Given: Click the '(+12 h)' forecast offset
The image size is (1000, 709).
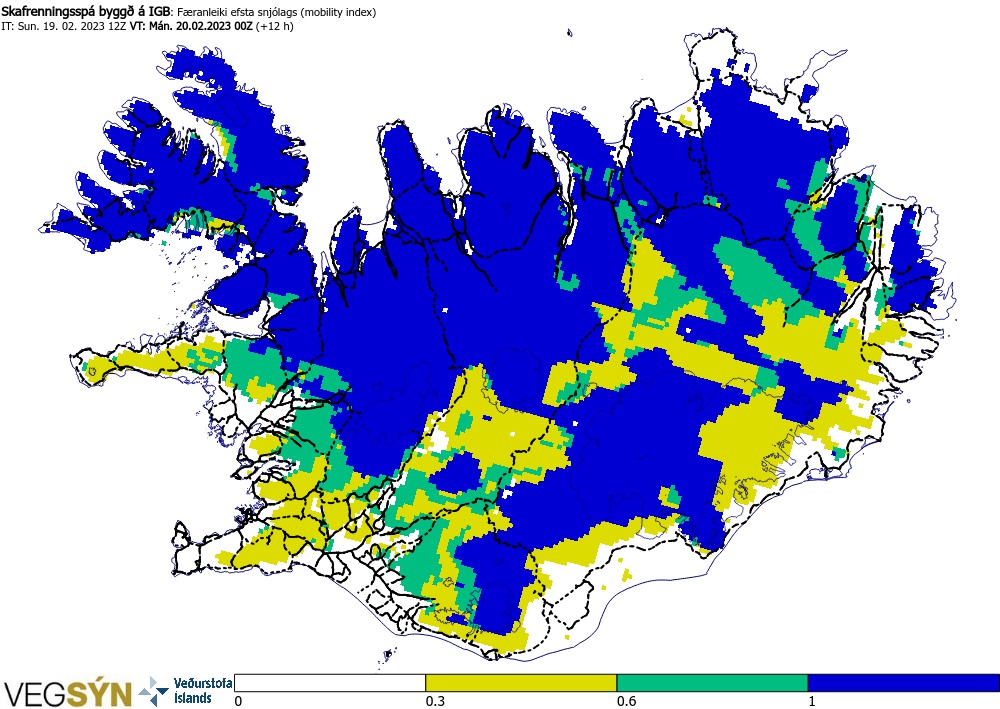Looking at the screenshot, I should 274,27.
